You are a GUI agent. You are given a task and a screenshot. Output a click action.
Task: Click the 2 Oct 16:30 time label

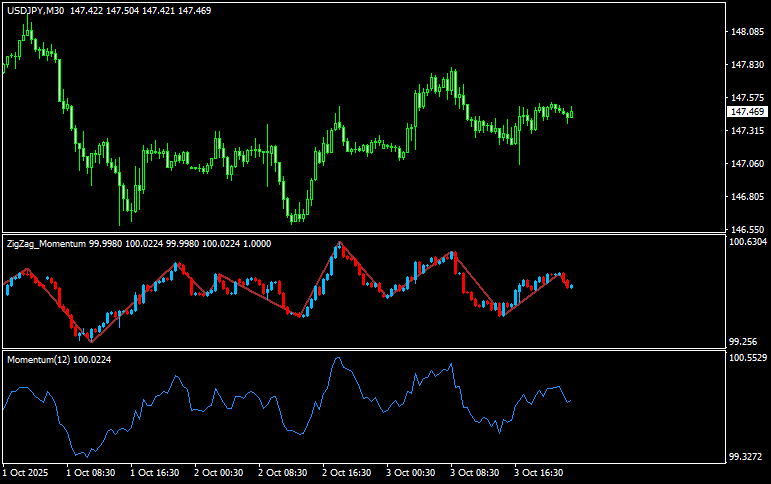point(347,472)
